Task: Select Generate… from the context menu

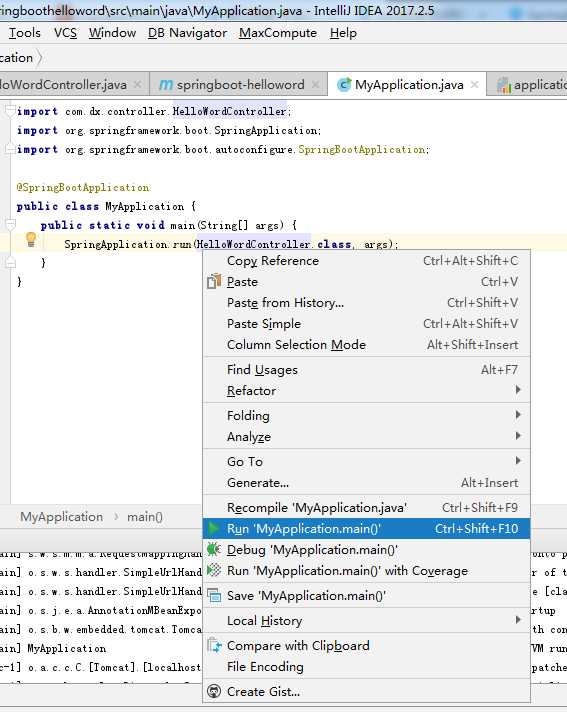Action: [366, 483]
